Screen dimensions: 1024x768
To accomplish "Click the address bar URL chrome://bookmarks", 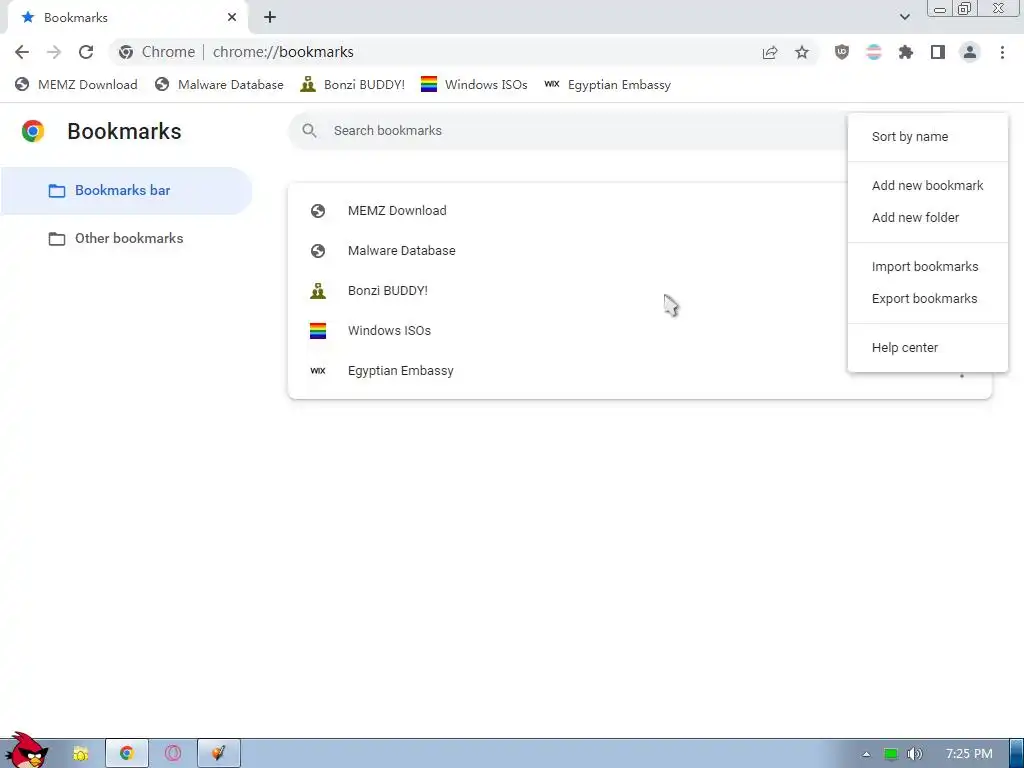I will [283, 52].
